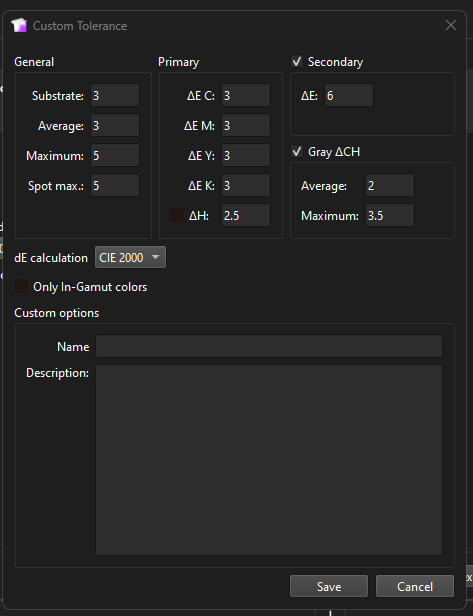Viewport: 473px width, 616px height.
Task: Open the dE calculation dropdown
Action: 130,257
